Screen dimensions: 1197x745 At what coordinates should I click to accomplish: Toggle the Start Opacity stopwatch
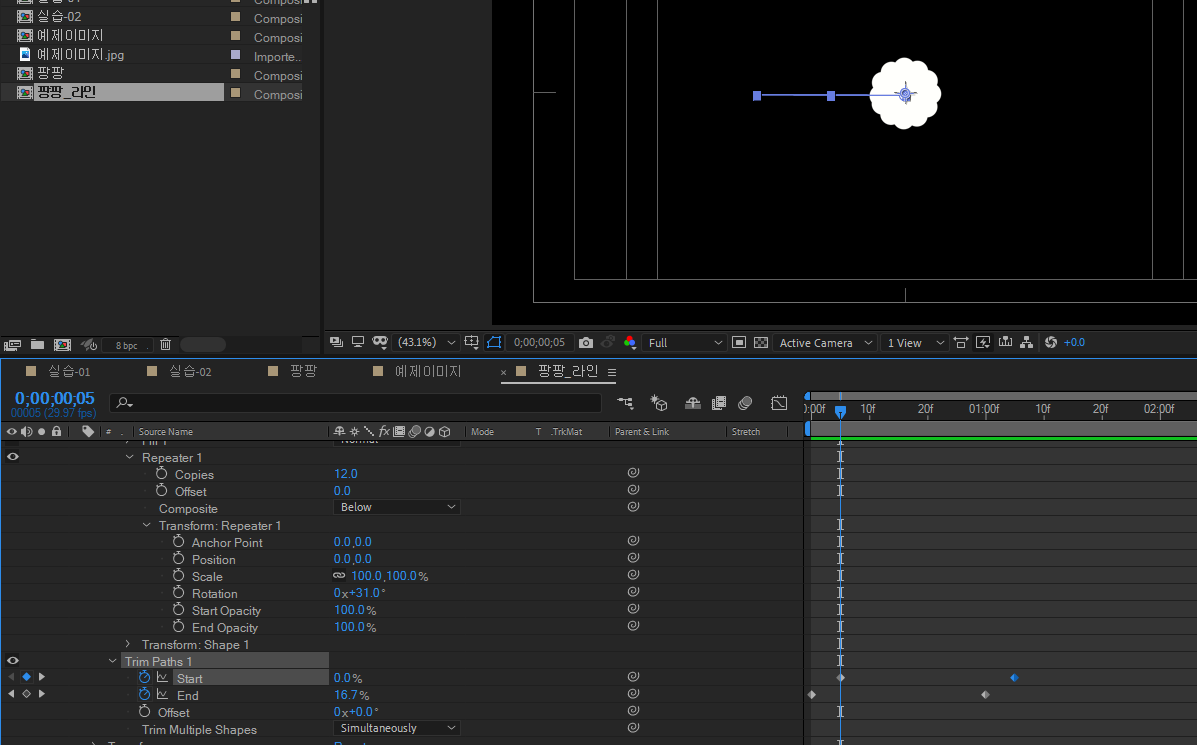click(179, 609)
